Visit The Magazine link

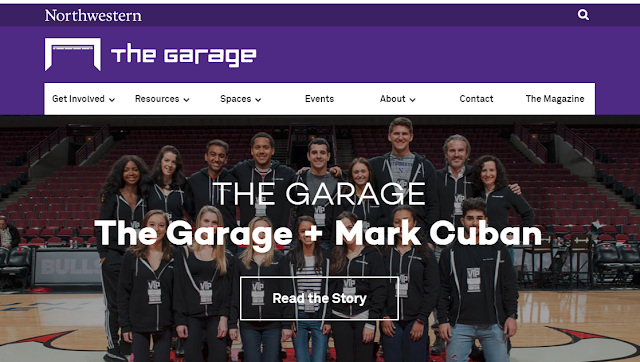pos(555,99)
